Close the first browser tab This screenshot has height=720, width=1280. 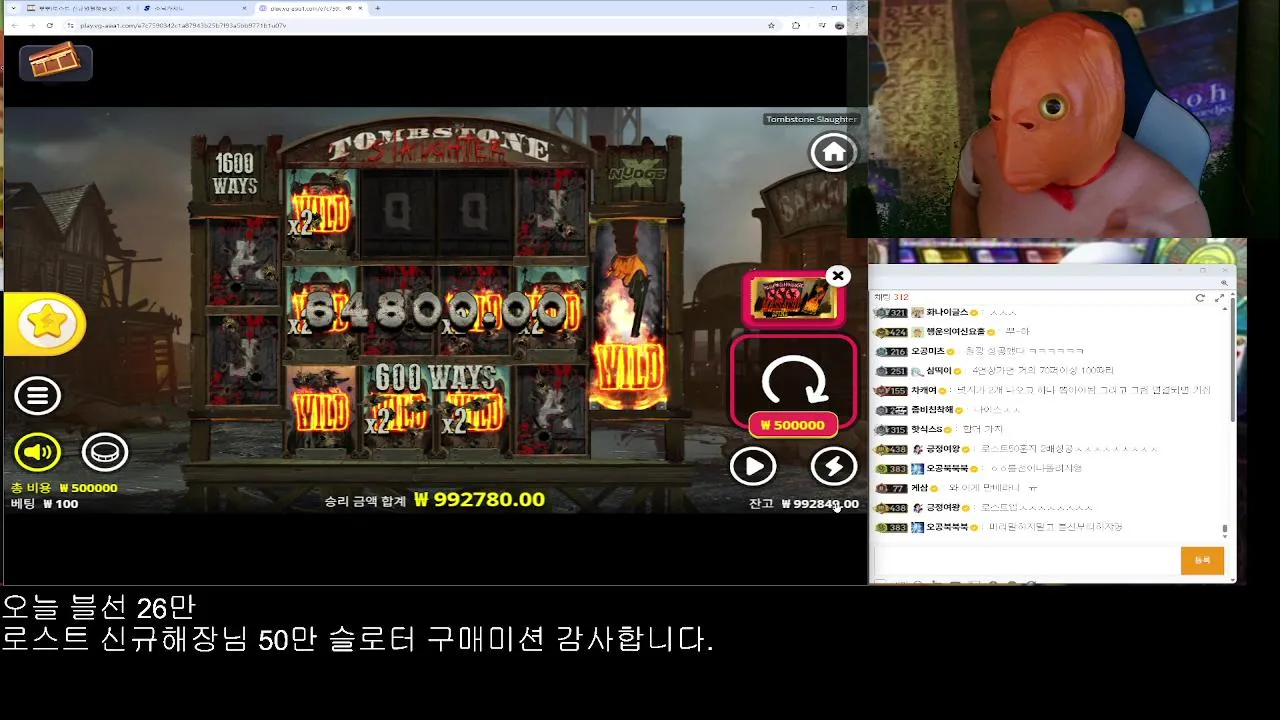pos(127,8)
